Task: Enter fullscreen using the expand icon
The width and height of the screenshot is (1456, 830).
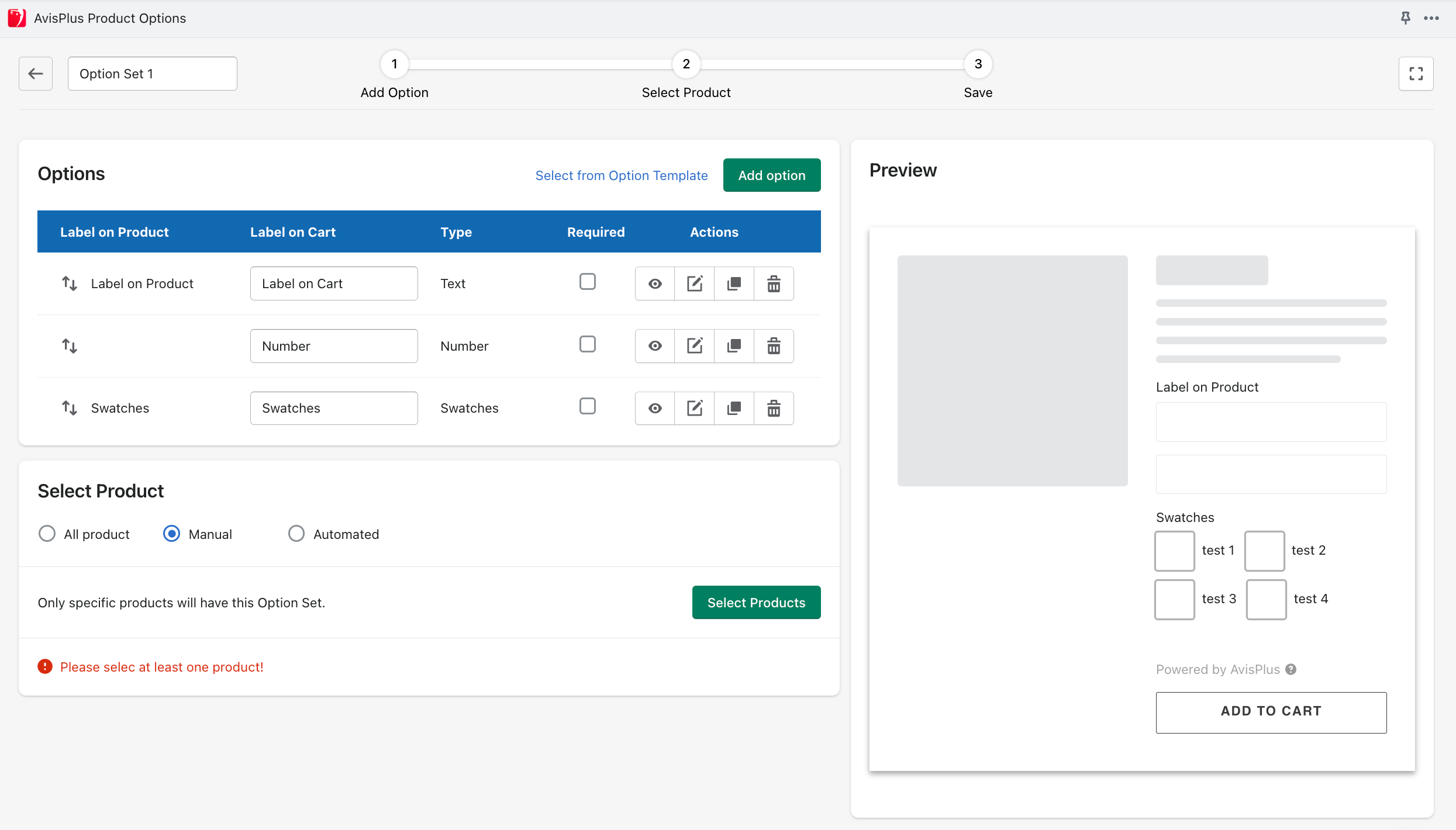Action: 1416,74
